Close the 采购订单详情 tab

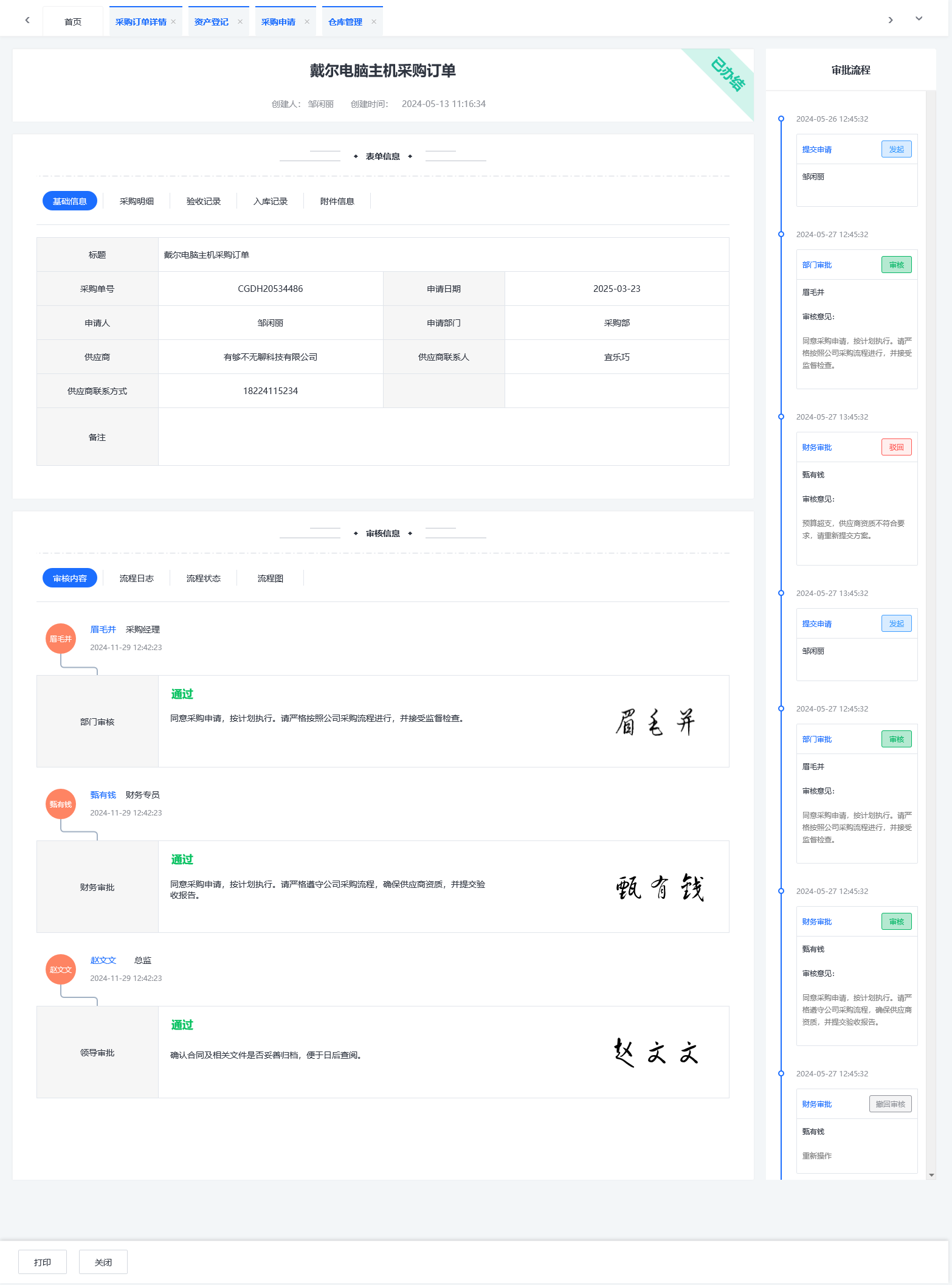pos(173,22)
